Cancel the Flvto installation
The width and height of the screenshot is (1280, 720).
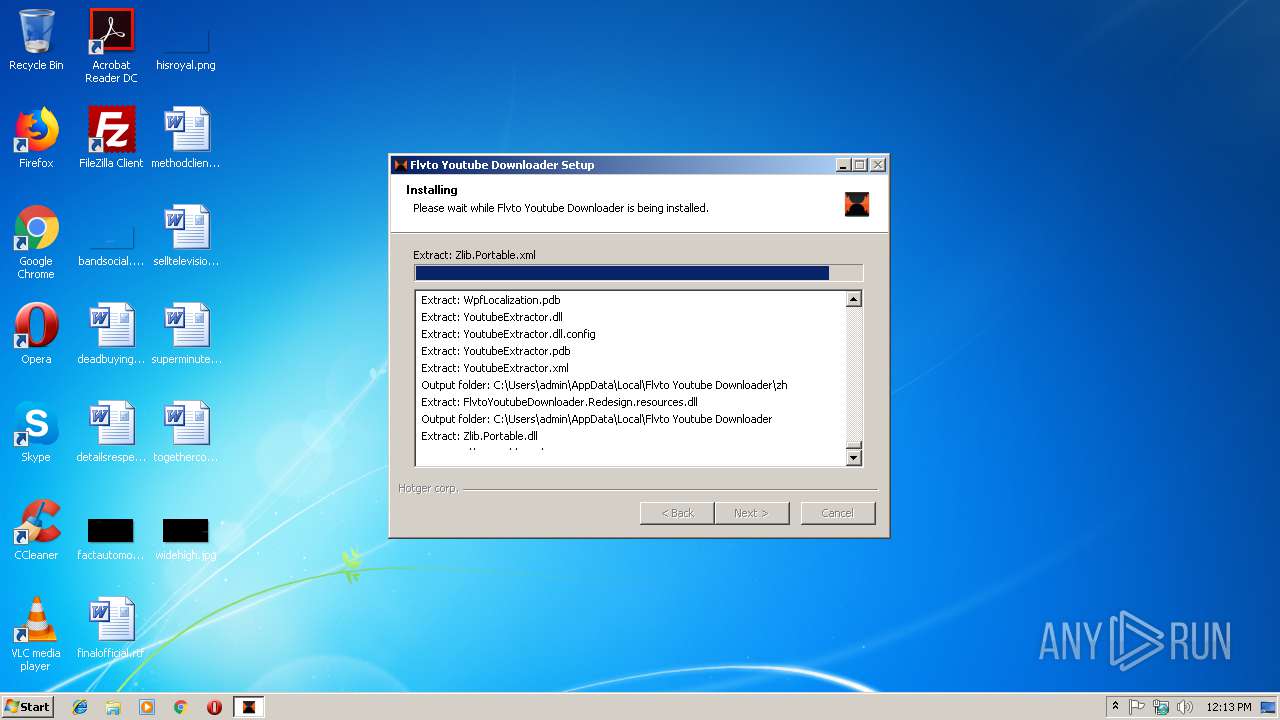click(837, 513)
